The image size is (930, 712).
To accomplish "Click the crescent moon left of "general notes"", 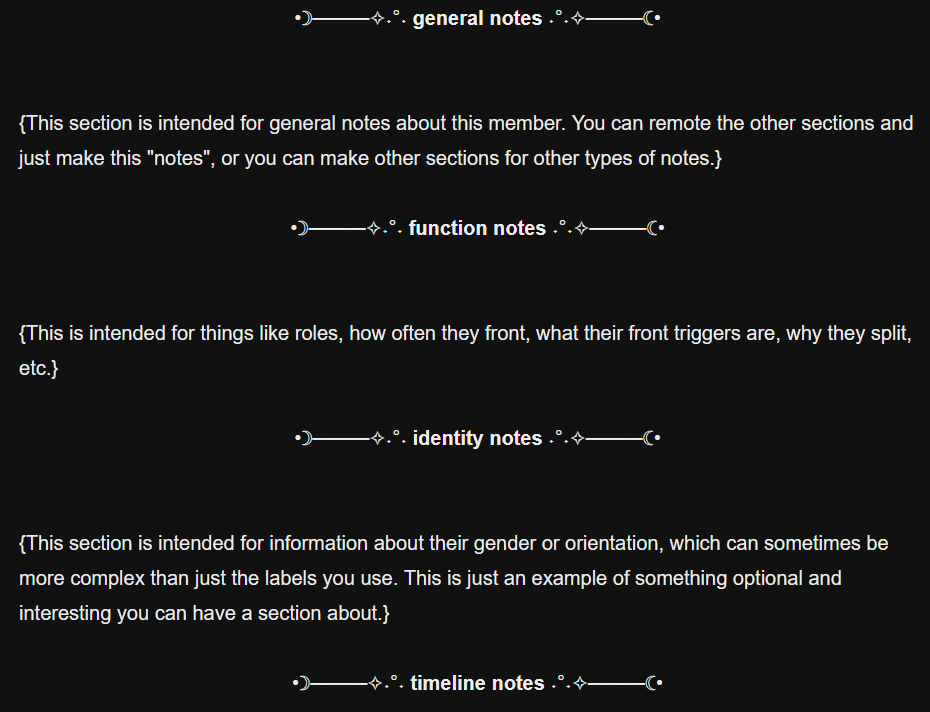I will click(x=307, y=18).
